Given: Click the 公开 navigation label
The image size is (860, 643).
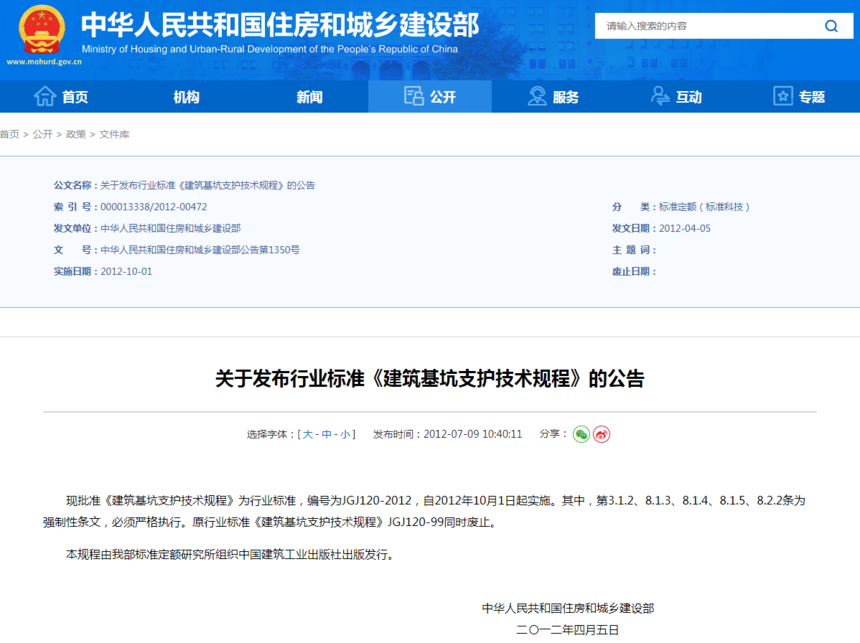Looking at the screenshot, I should click(443, 97).
